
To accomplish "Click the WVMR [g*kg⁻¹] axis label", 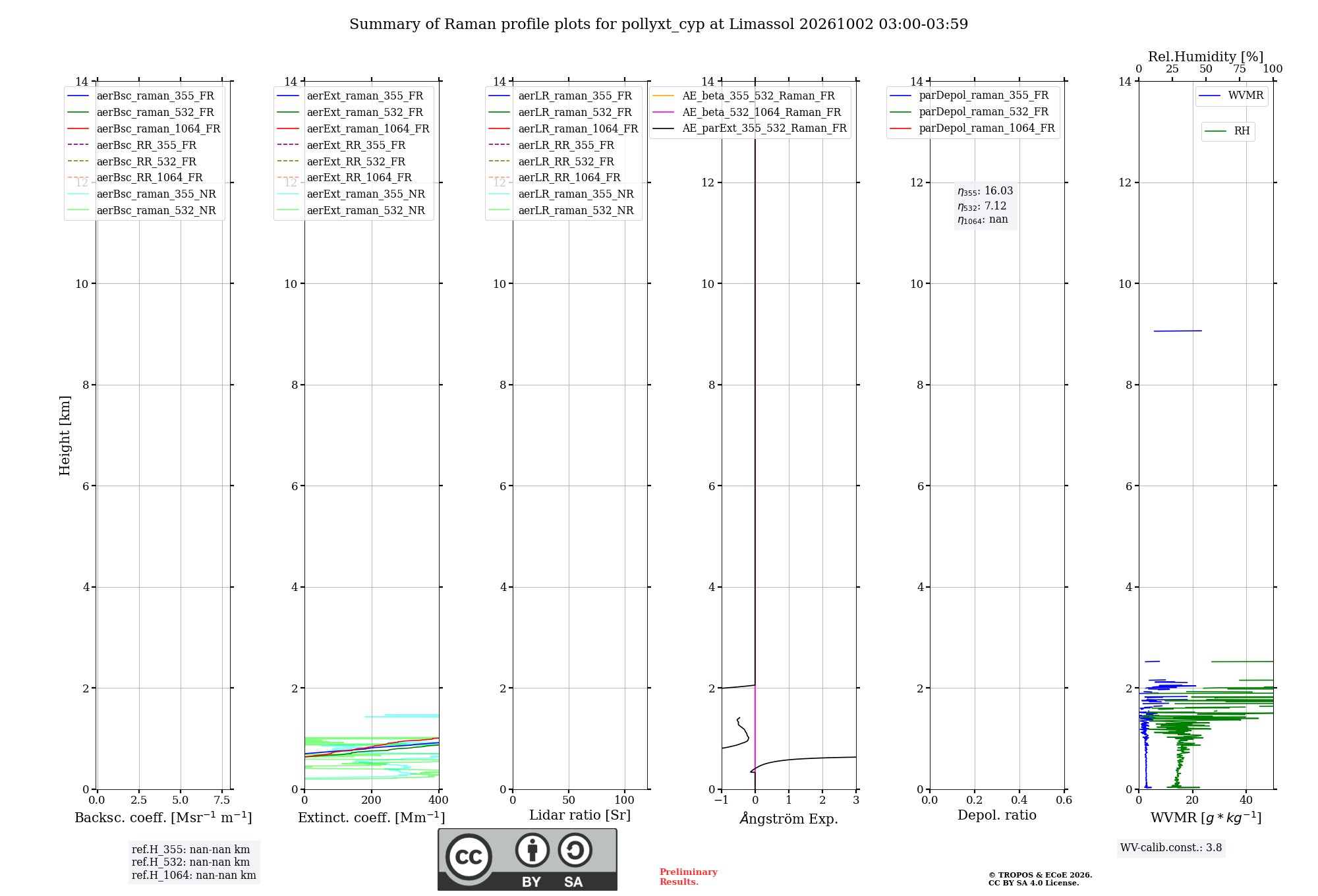I will point(1206,818).
